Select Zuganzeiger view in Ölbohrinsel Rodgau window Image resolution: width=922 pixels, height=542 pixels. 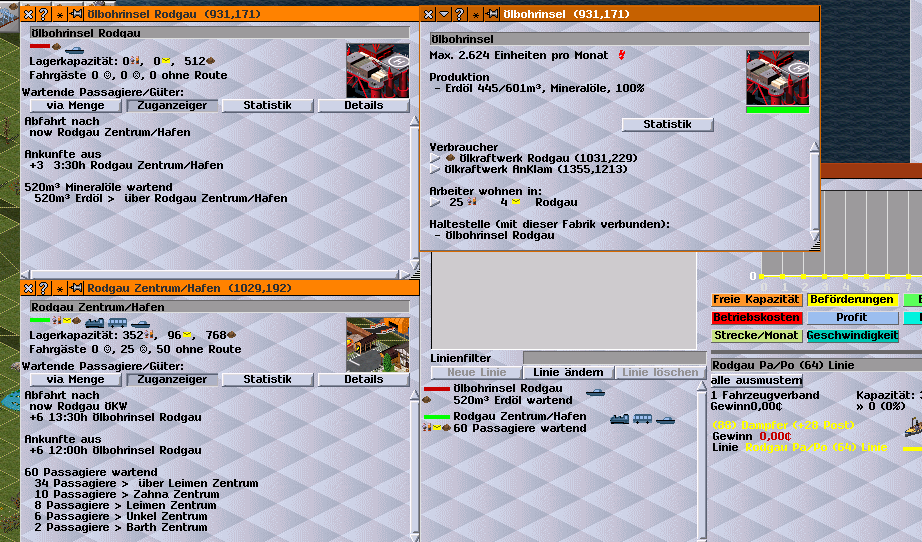[171, 105]
